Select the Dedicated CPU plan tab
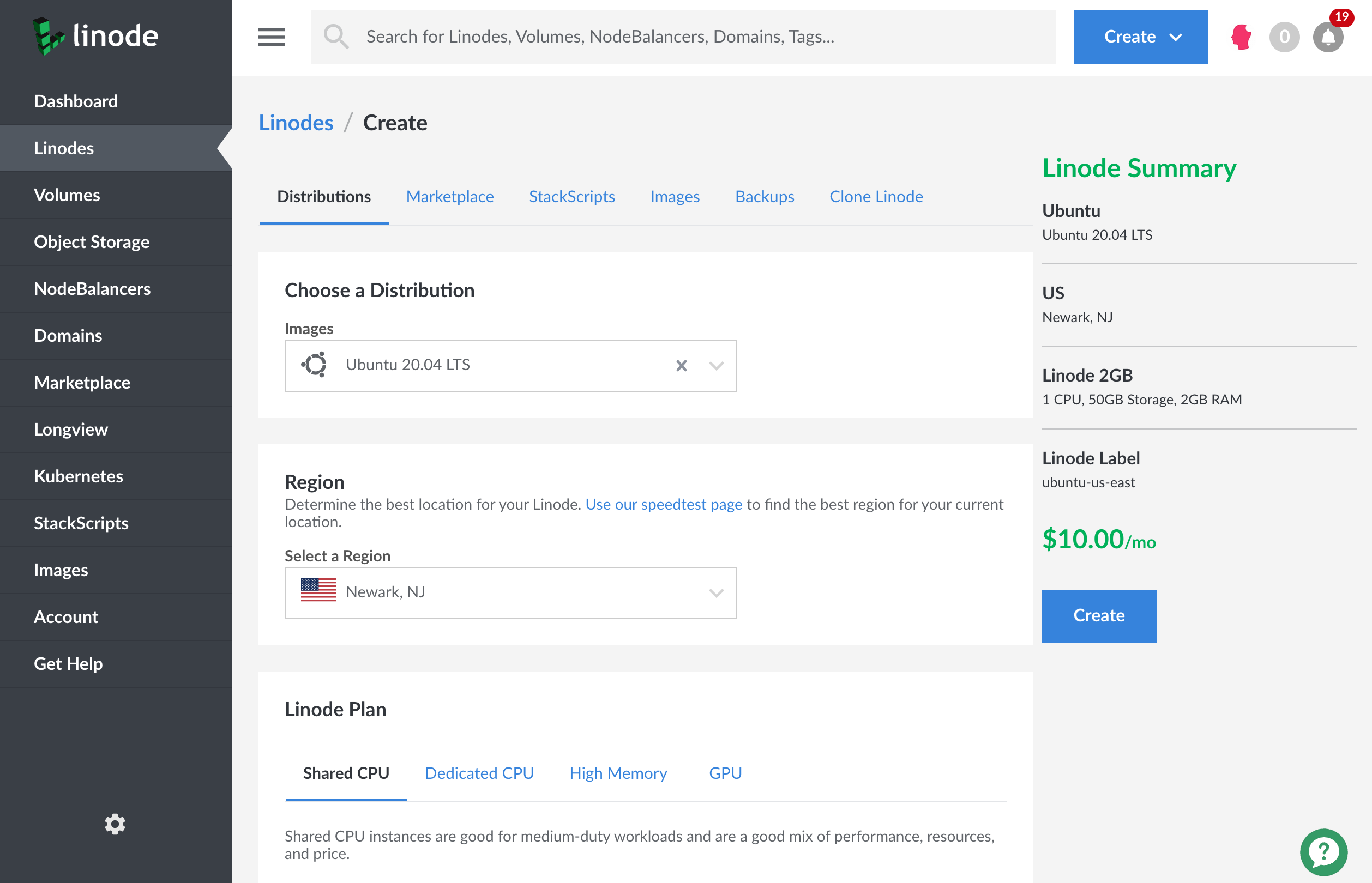The height and width of the screenshot is (883, 1372). 479,773
